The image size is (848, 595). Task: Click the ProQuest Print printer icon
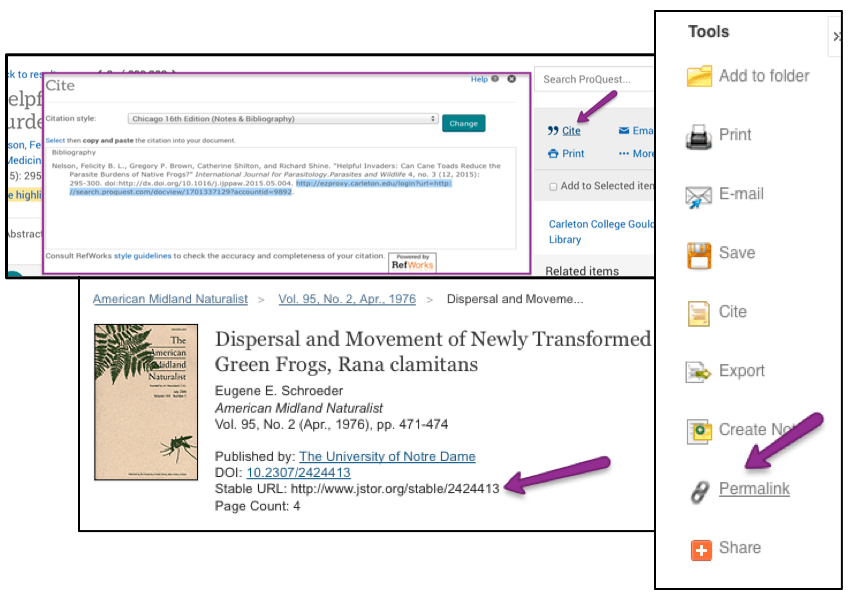pyautogui.click(x=553, y=154)
